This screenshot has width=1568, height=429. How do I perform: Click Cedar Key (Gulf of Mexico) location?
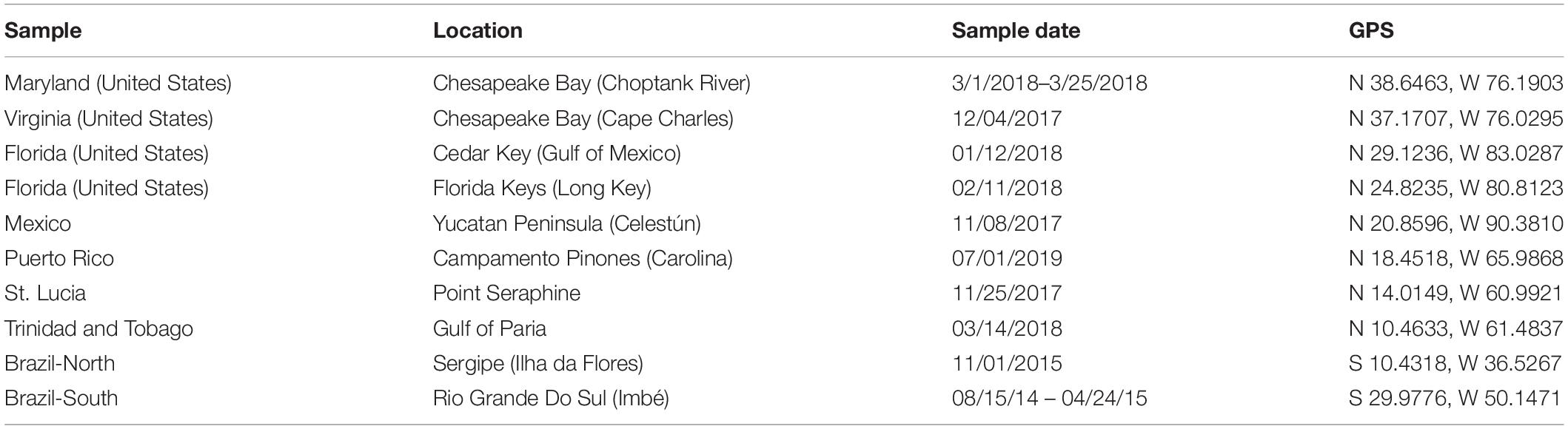point(557,153)
